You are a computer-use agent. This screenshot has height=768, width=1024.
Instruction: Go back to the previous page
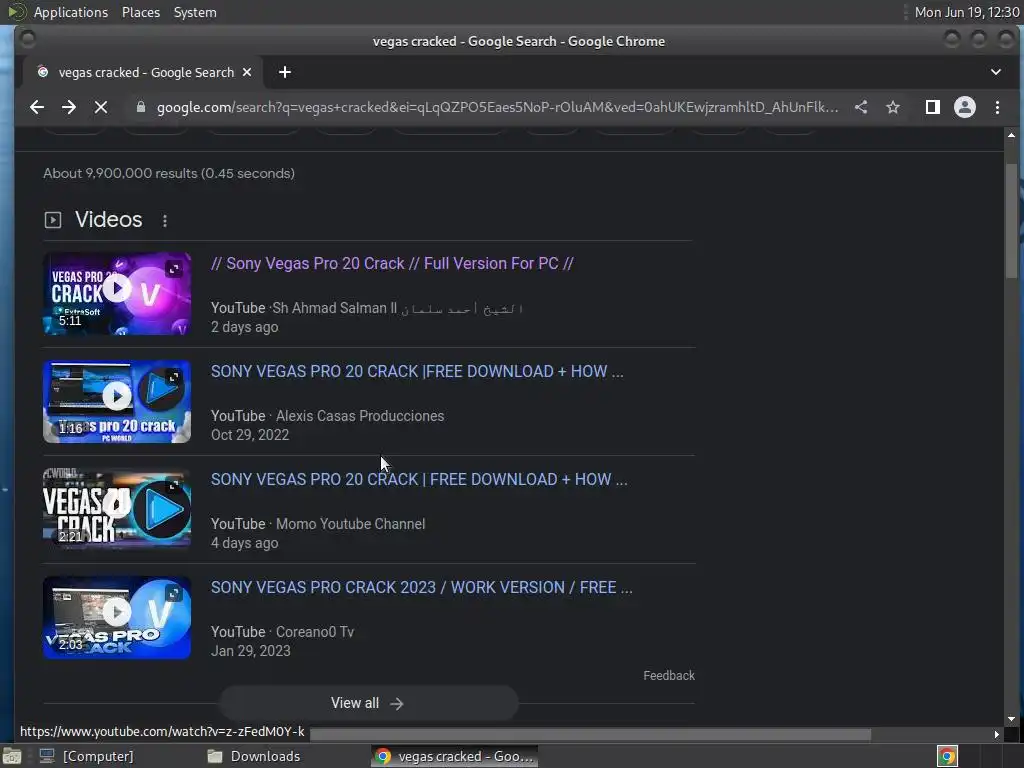pos(37,107)
